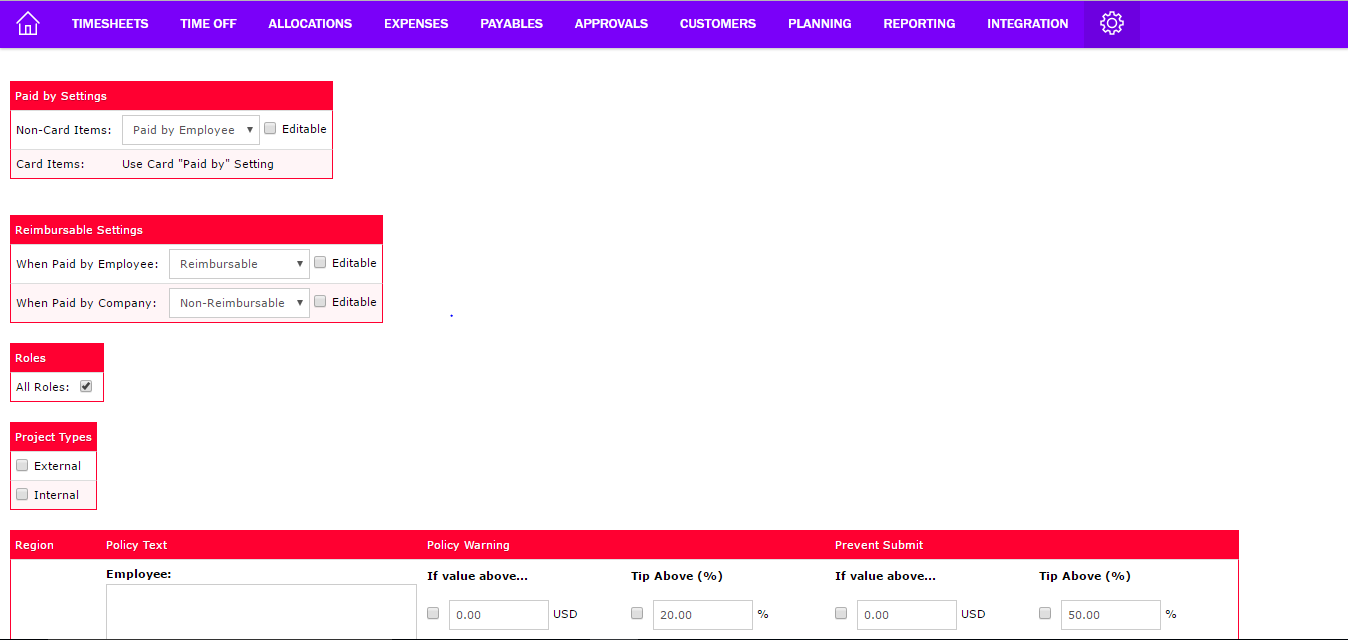Click the home icon in navigation bar

coord(28,23)
